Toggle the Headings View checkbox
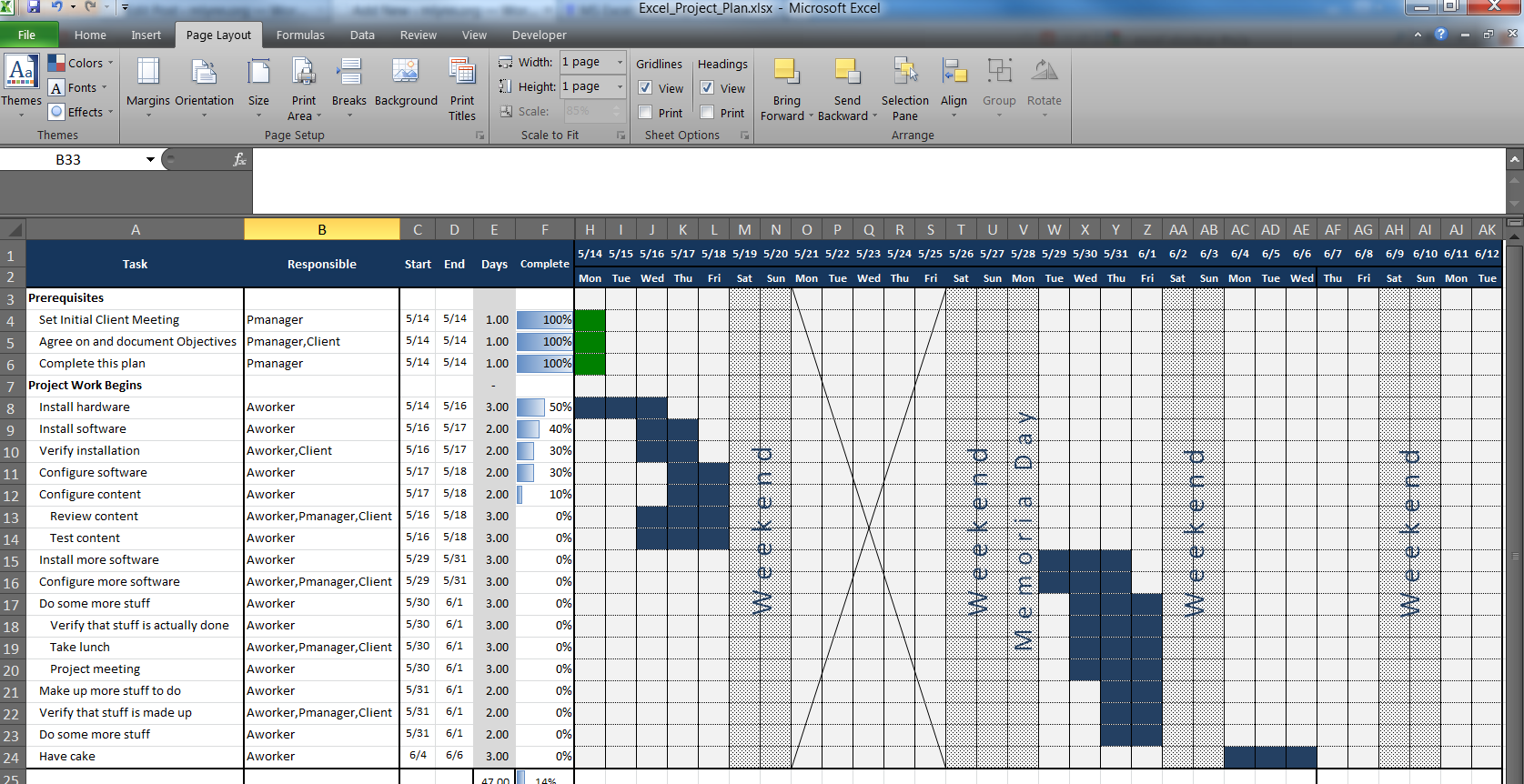The height and width of the screenshot is (784, 1524). click(707, 88)
